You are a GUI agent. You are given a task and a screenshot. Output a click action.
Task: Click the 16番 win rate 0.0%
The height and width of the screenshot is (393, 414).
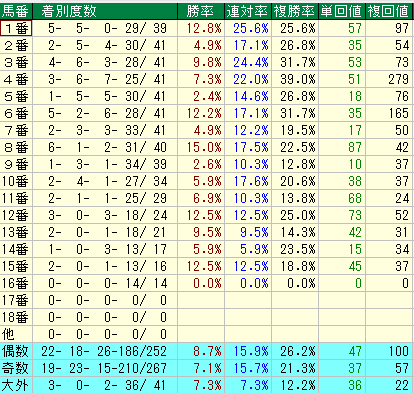pyautogui.click(x=207, y=283)
